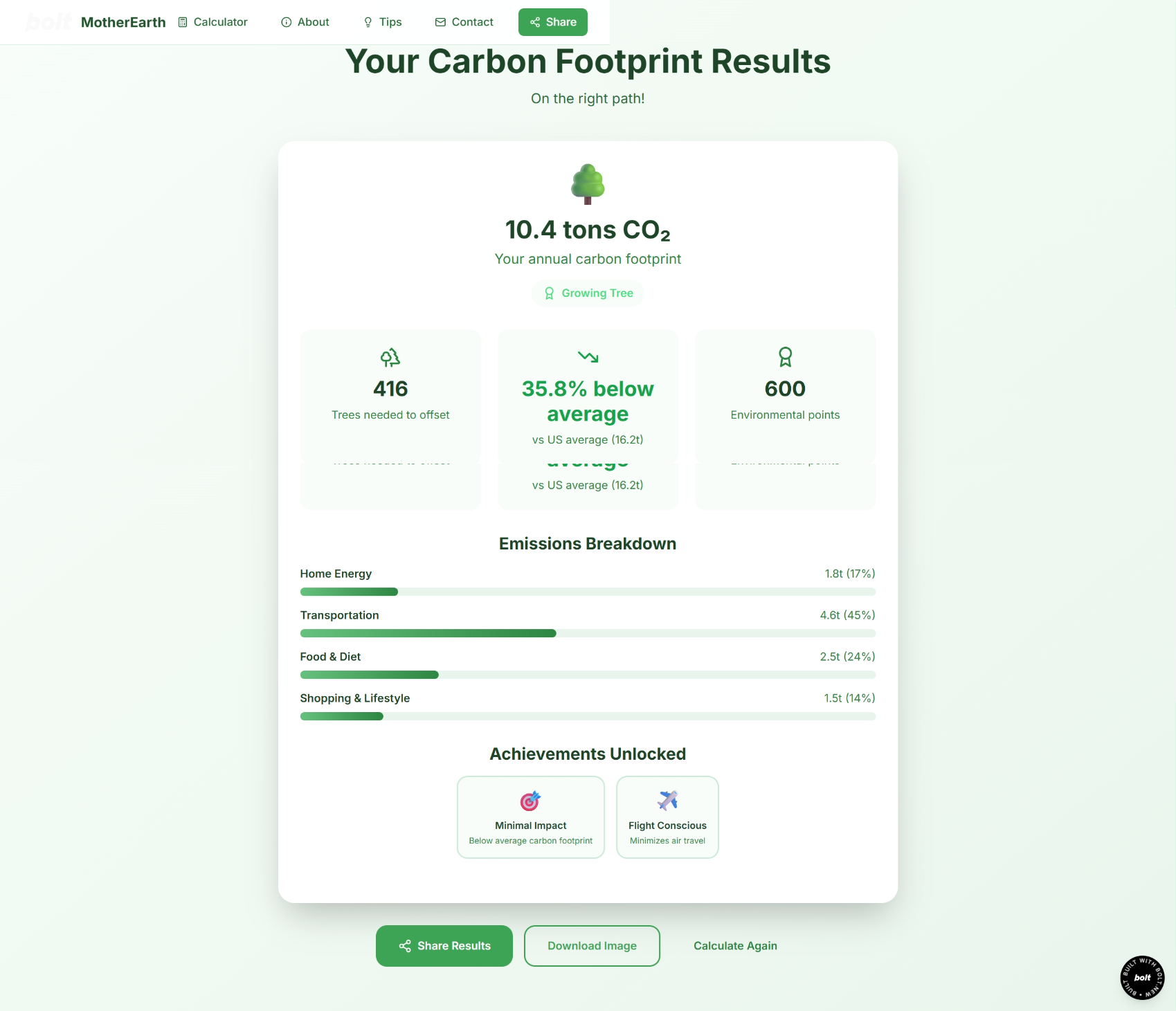Click the share icon in navbar Share button

(535, 22)
